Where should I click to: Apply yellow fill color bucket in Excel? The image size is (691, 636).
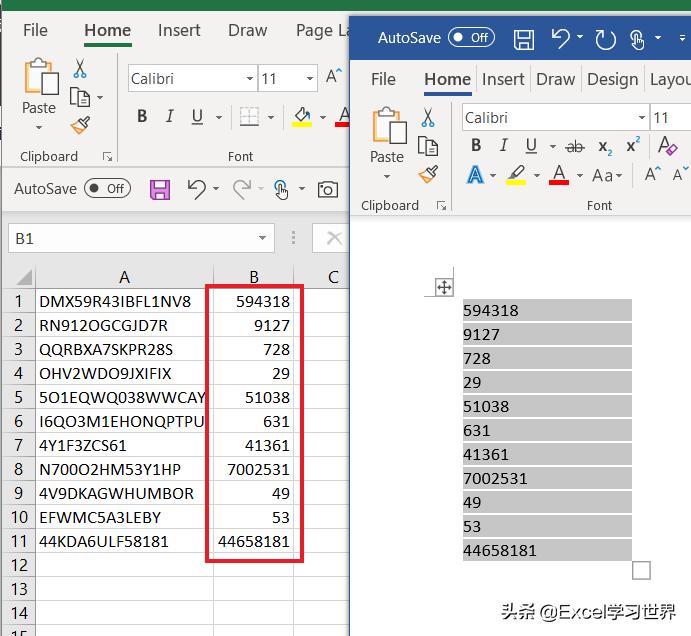(x=302, y=117)
